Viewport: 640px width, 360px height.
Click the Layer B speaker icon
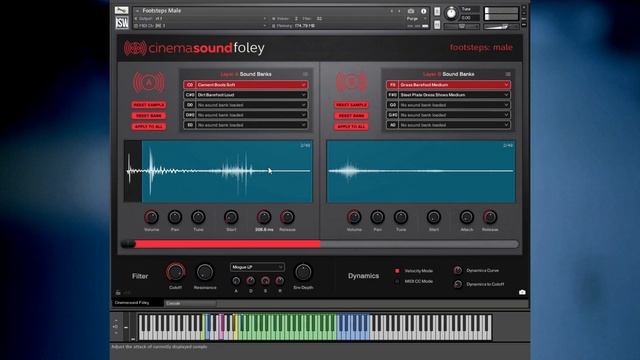(x=351, y=83)
